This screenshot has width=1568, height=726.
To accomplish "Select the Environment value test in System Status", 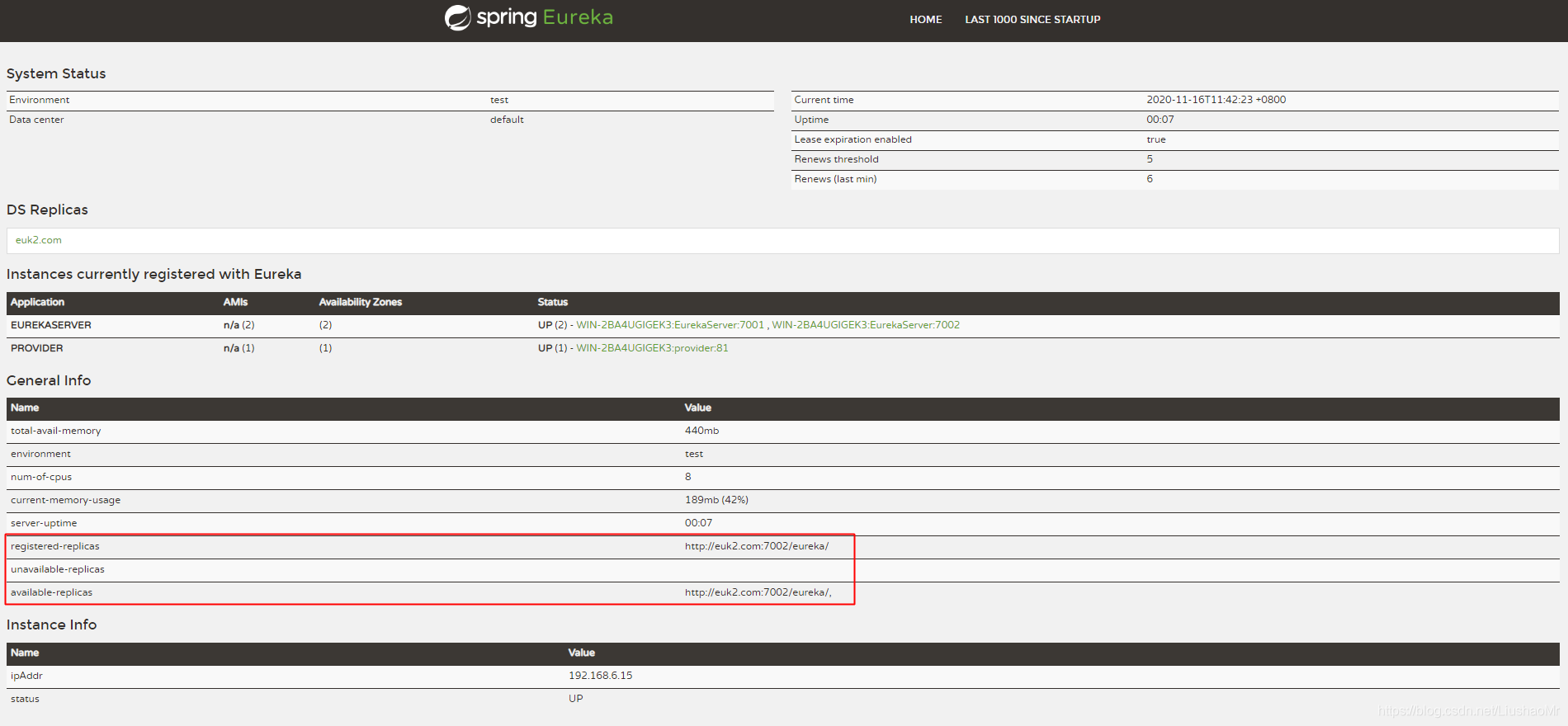I will pos(499,100).
